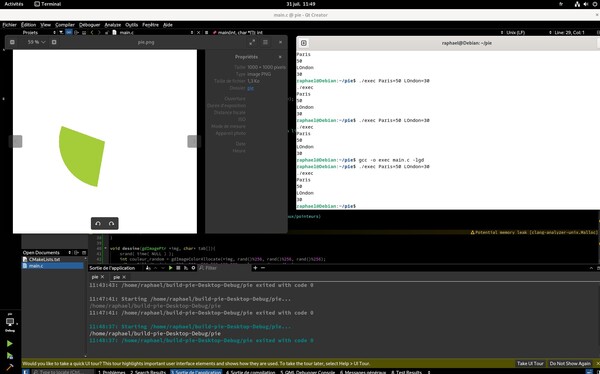This screenshot has width=600, height=374.
Task: Open the 1 Problèmes pane
Action: (111, 372)
